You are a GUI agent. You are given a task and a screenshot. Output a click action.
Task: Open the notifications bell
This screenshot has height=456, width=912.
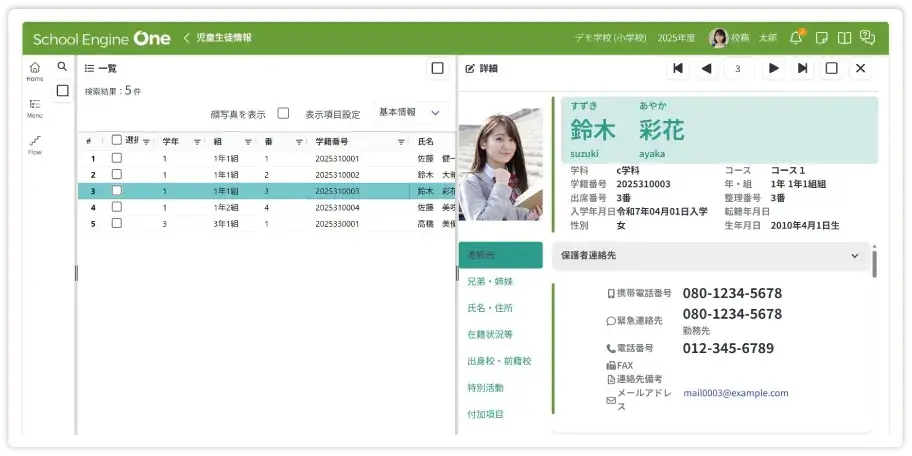point(796,38)
